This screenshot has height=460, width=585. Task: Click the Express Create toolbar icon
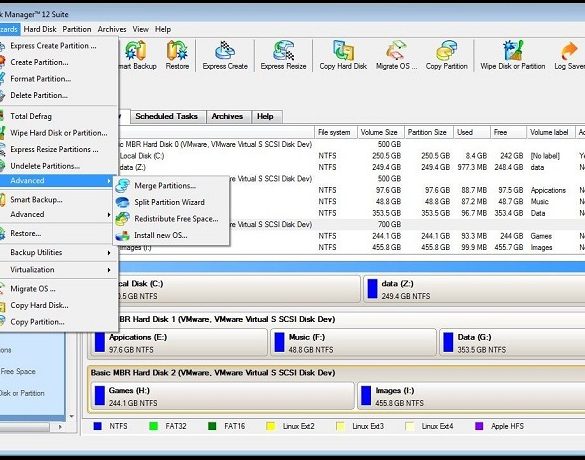225,50
